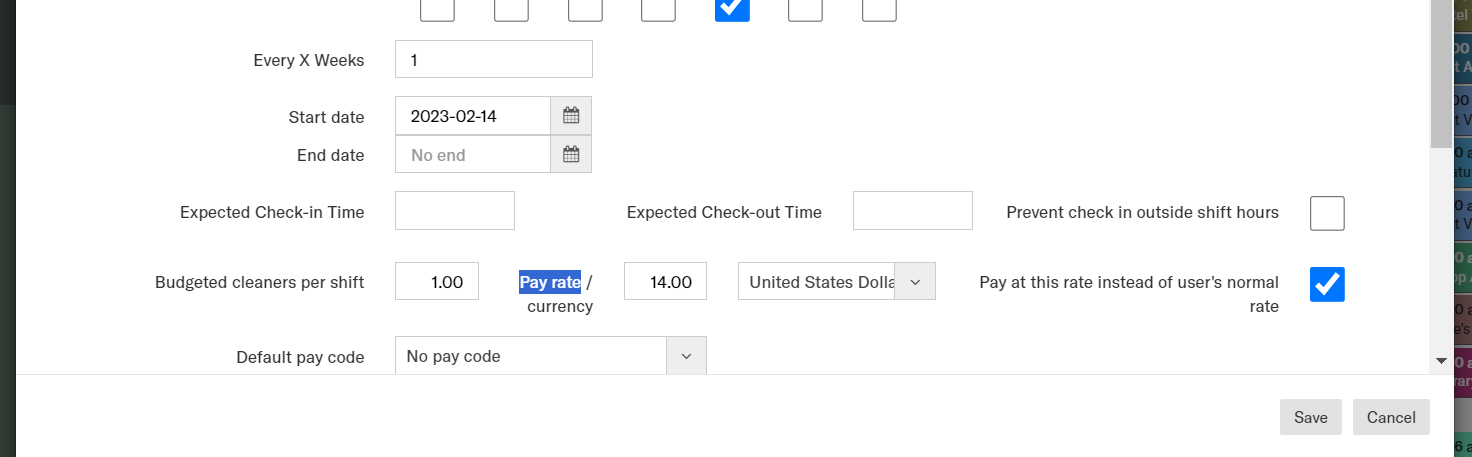
Task: Expand the Default pay code dropdown
Action: (x=686, y=356)
